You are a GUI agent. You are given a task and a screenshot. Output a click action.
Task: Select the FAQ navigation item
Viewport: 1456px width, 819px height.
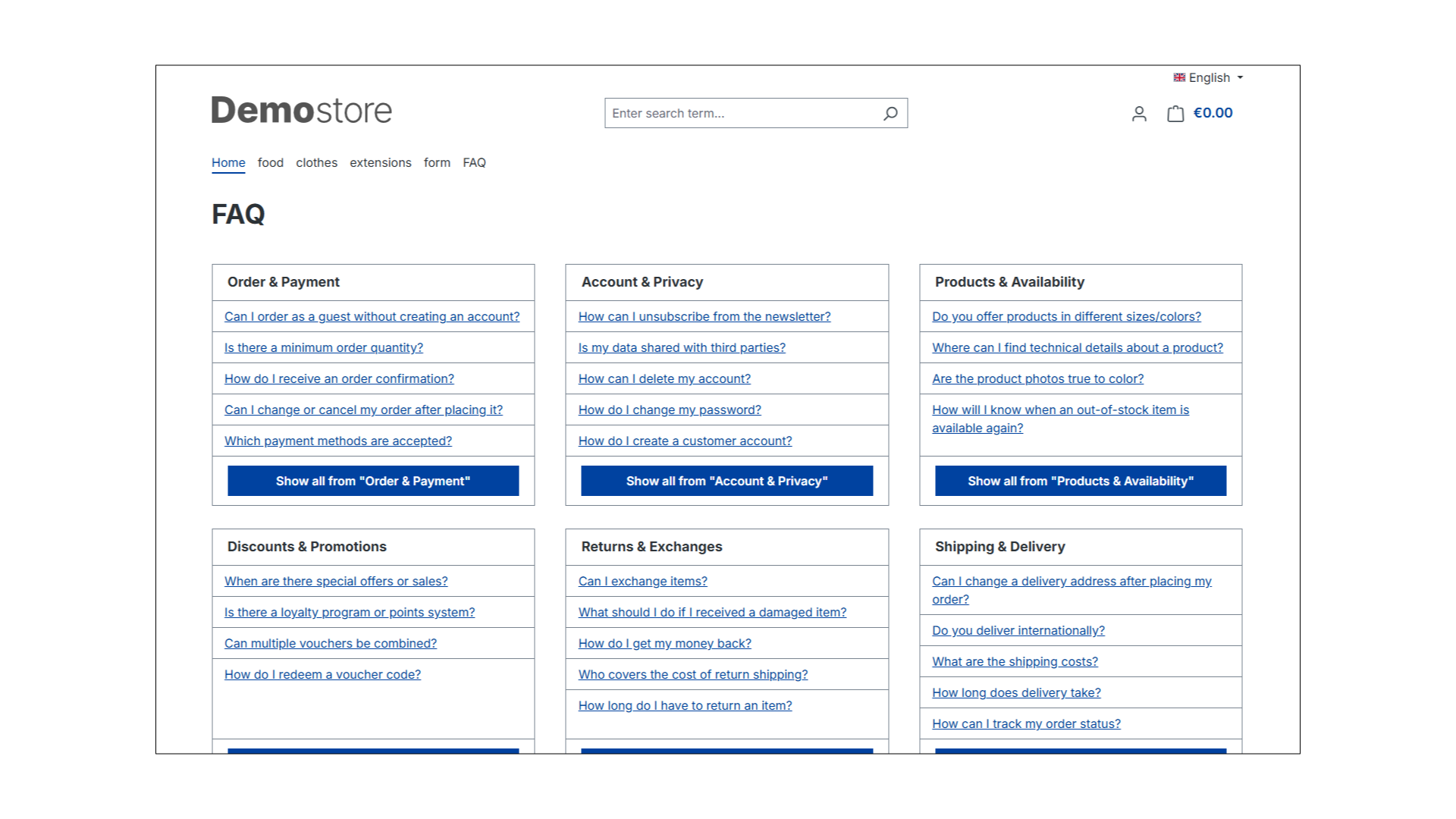[474, 162]
